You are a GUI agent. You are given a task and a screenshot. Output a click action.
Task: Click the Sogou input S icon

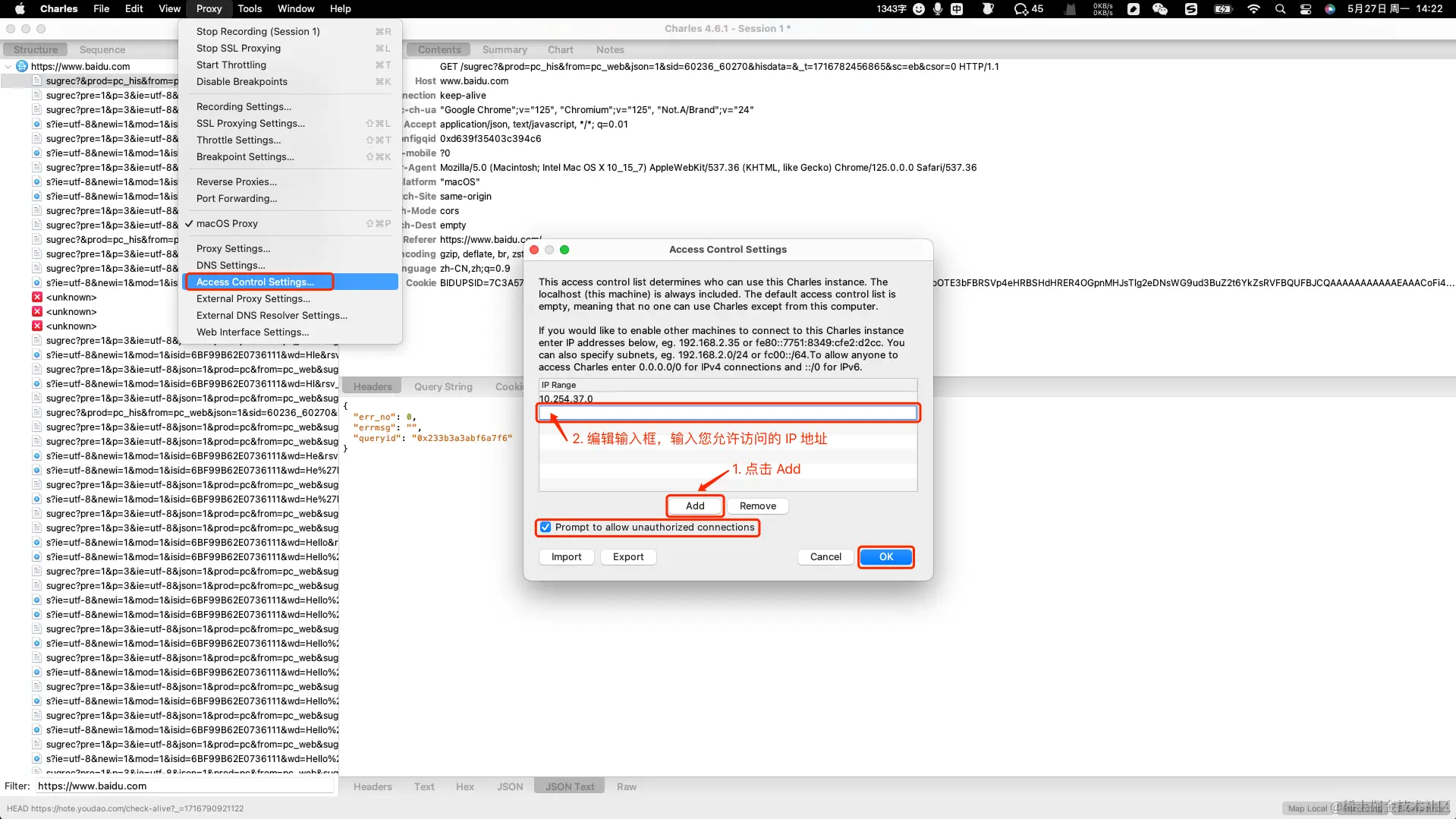tap(1191, 9)
